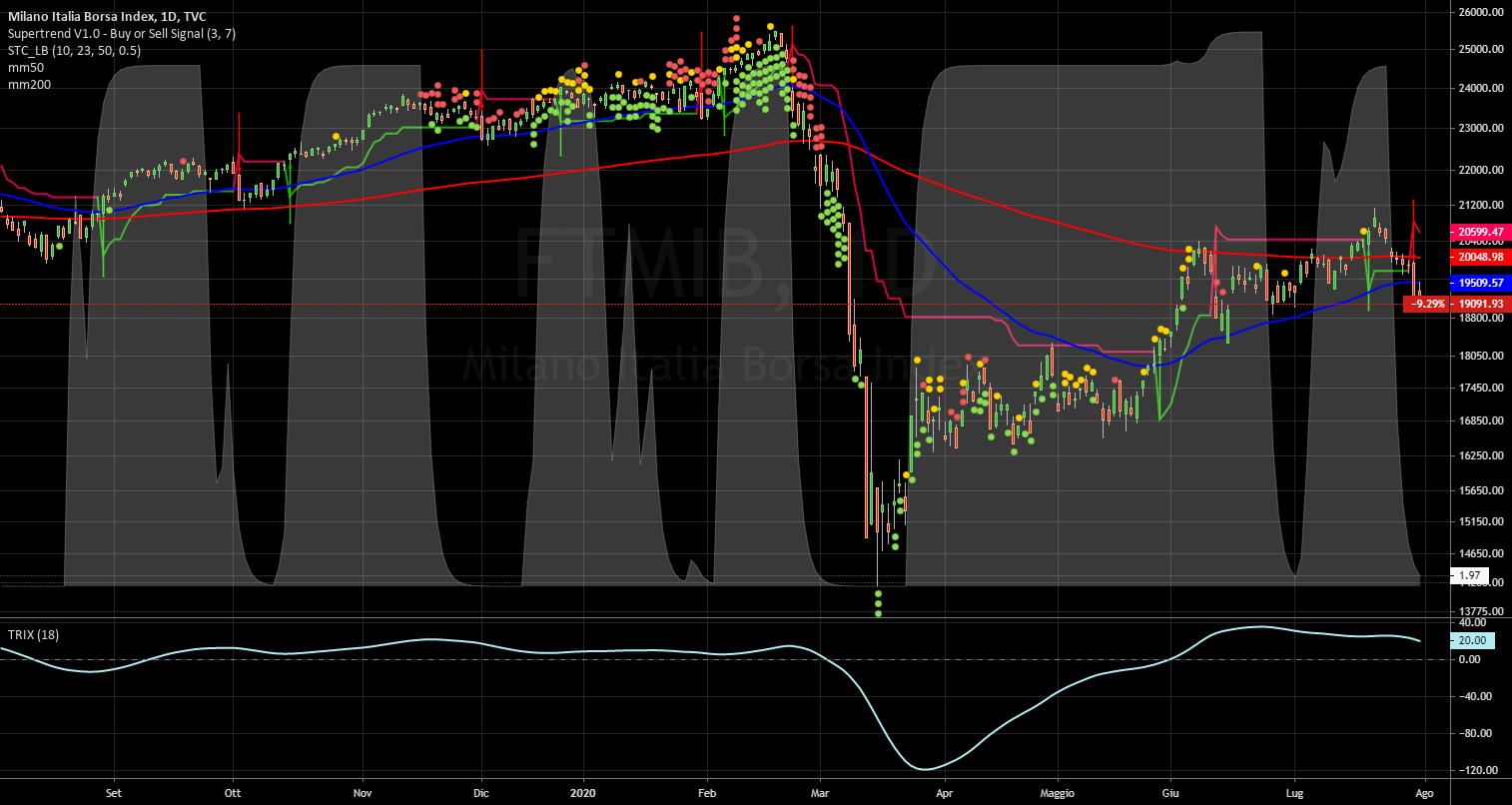Viewport: 1512px width, 805px height.
Task: Click the Feb month label on time axis
Action: [706, 792]
